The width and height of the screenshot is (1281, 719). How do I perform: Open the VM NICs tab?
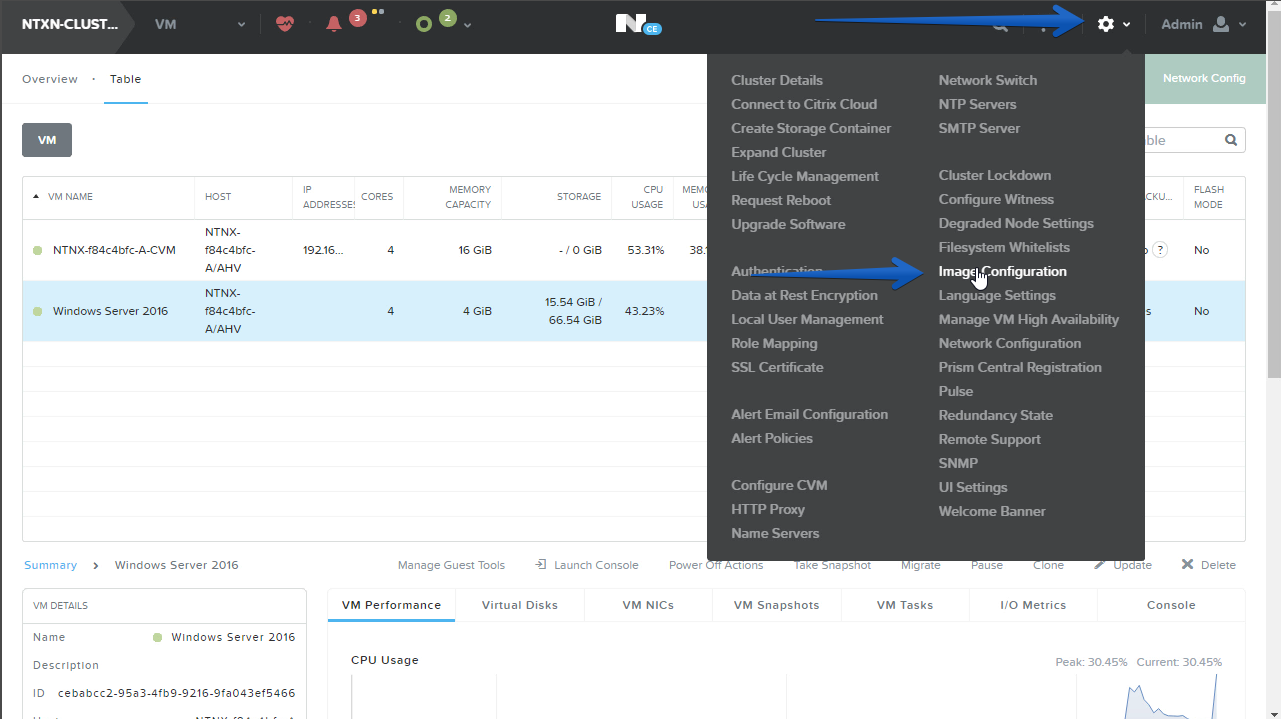click(648, 605)
